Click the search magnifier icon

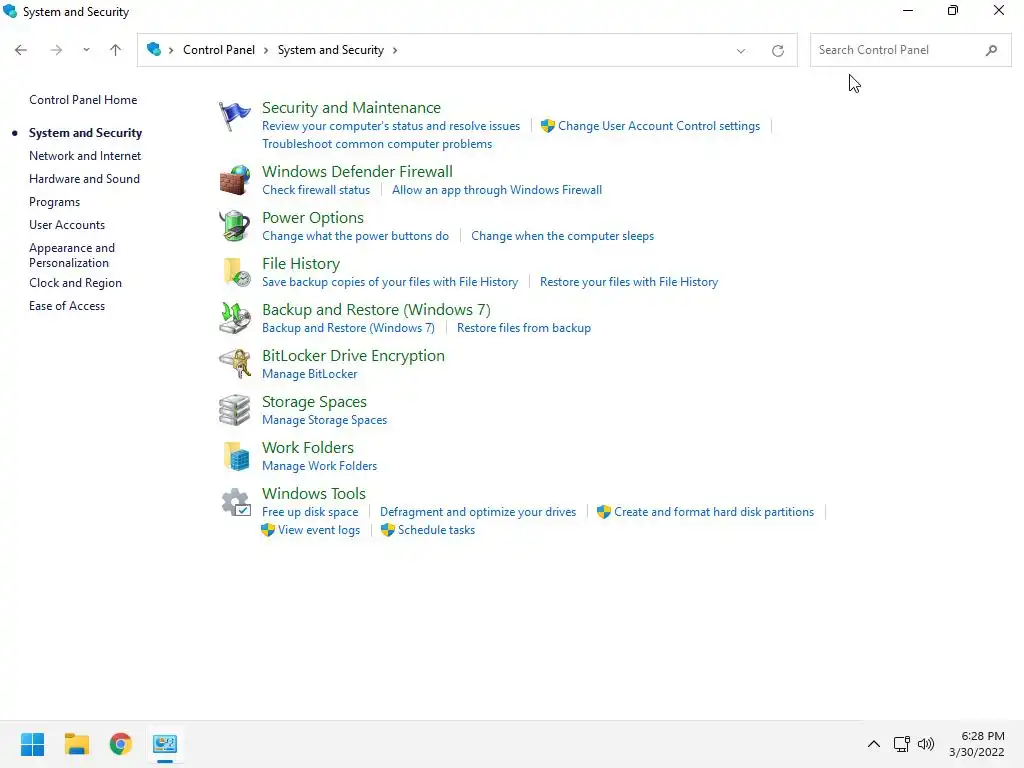[991, 50]
